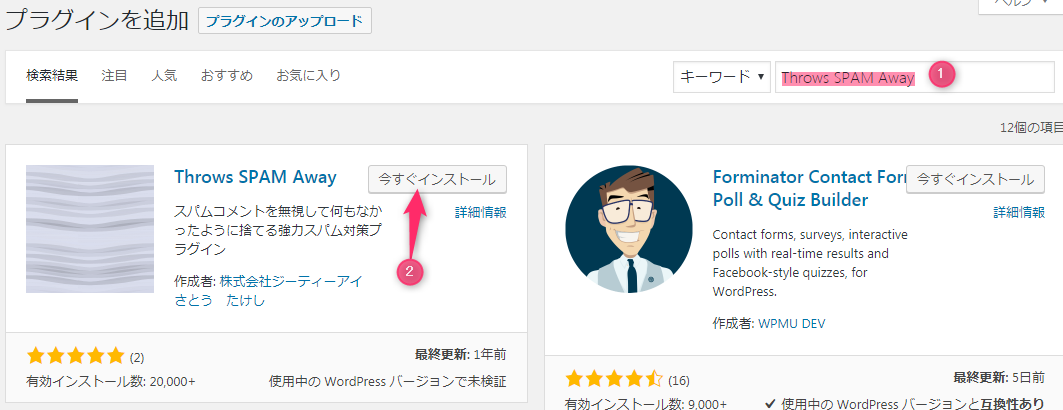Switch to the 人気 tab
This screenshot has height=410, width=1063.
pyautogui.click(x=164, y=75)
